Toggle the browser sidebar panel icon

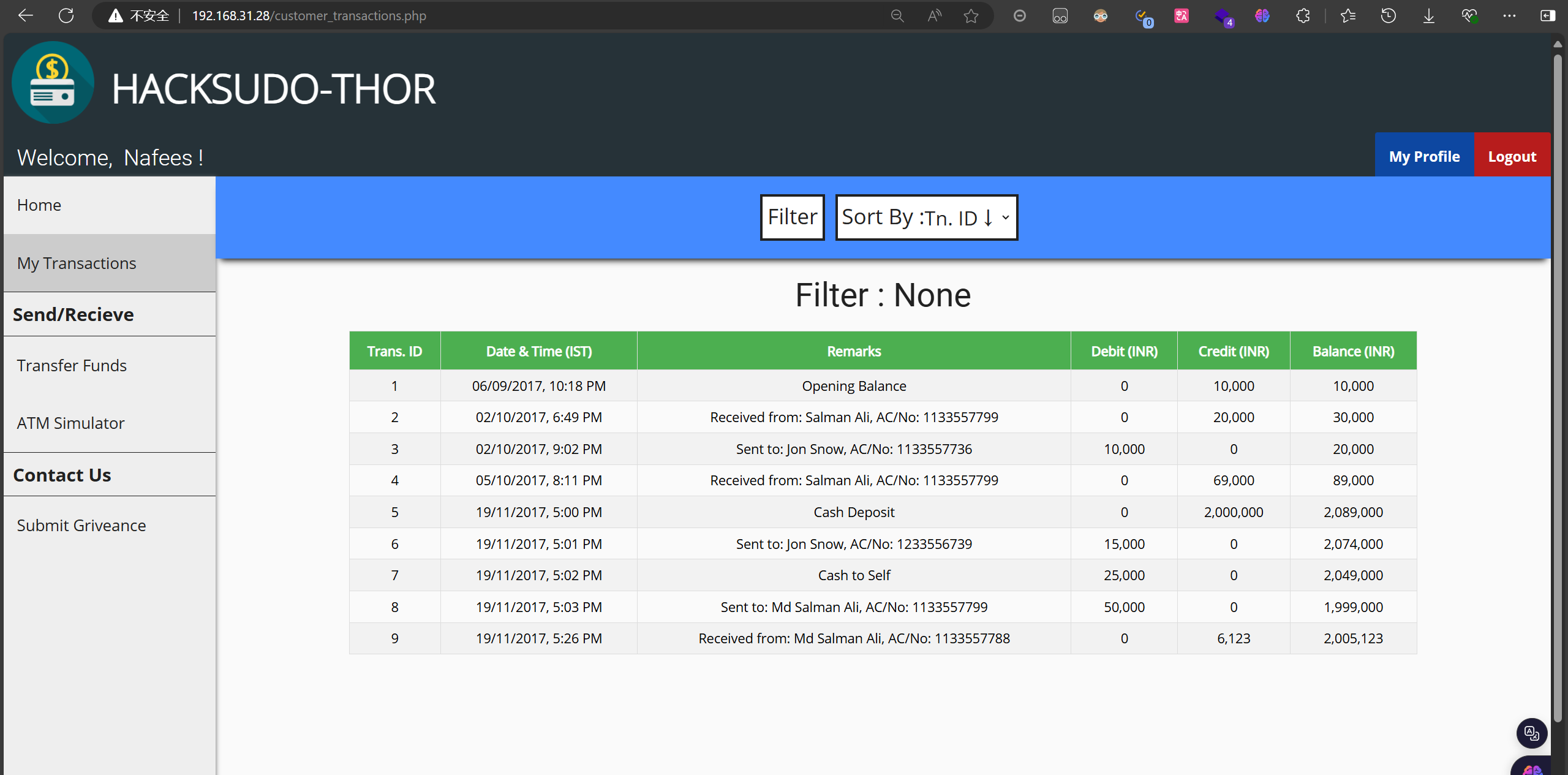1548,16
